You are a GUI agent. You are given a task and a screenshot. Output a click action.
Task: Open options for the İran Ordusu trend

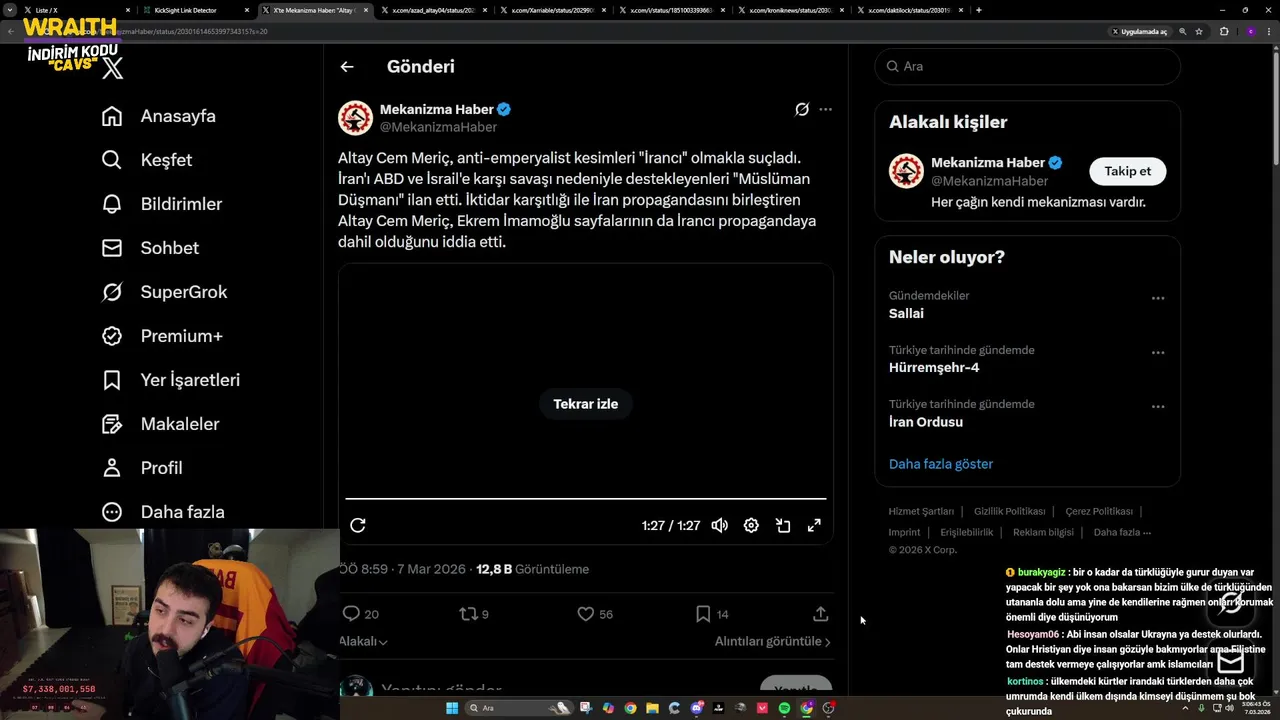point(1157,407)
